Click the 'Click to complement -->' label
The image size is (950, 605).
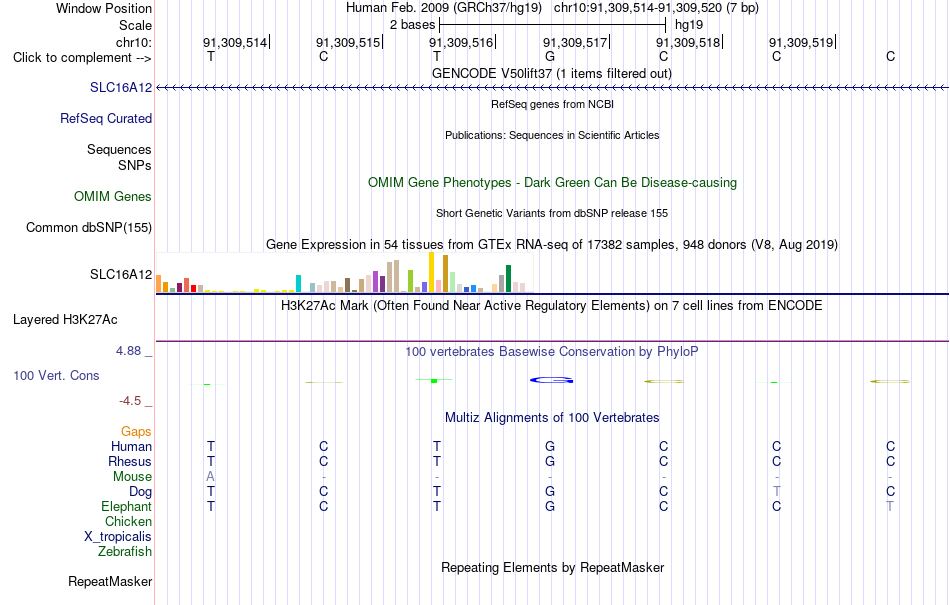click(82, 58)
